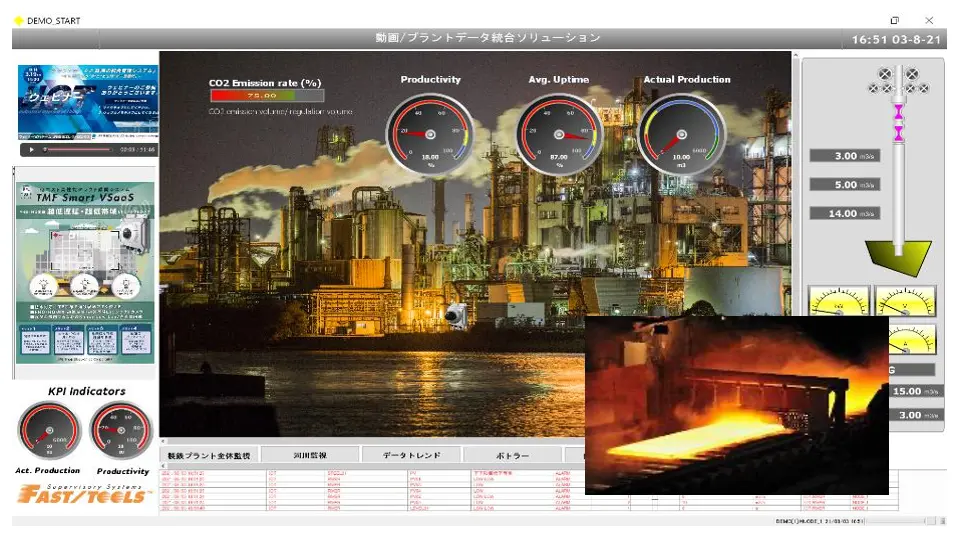Click the DEMO_START title icon

pyautogui.click(x=18, y=20)
